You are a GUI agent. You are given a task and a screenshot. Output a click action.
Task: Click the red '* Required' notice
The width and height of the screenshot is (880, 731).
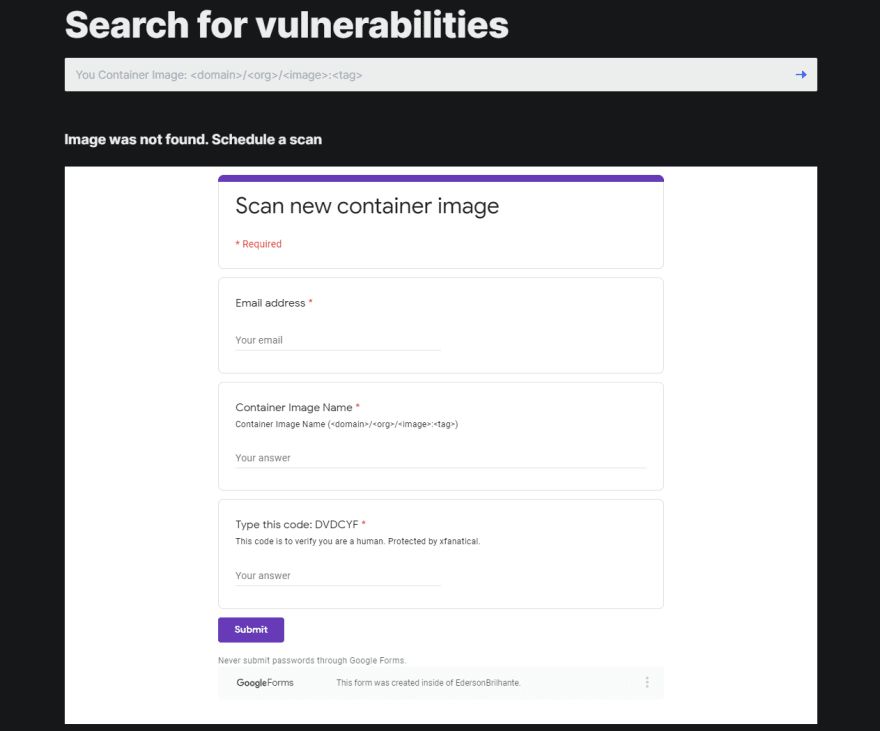[x=258, y=244]
